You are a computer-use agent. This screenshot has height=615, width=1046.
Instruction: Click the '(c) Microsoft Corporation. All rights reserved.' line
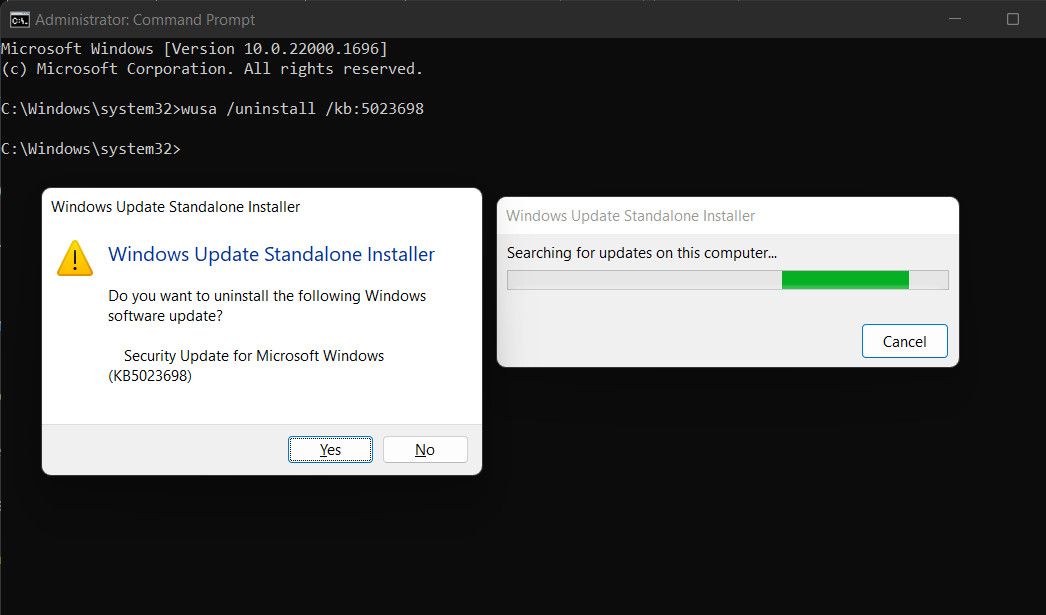point(211,69)
